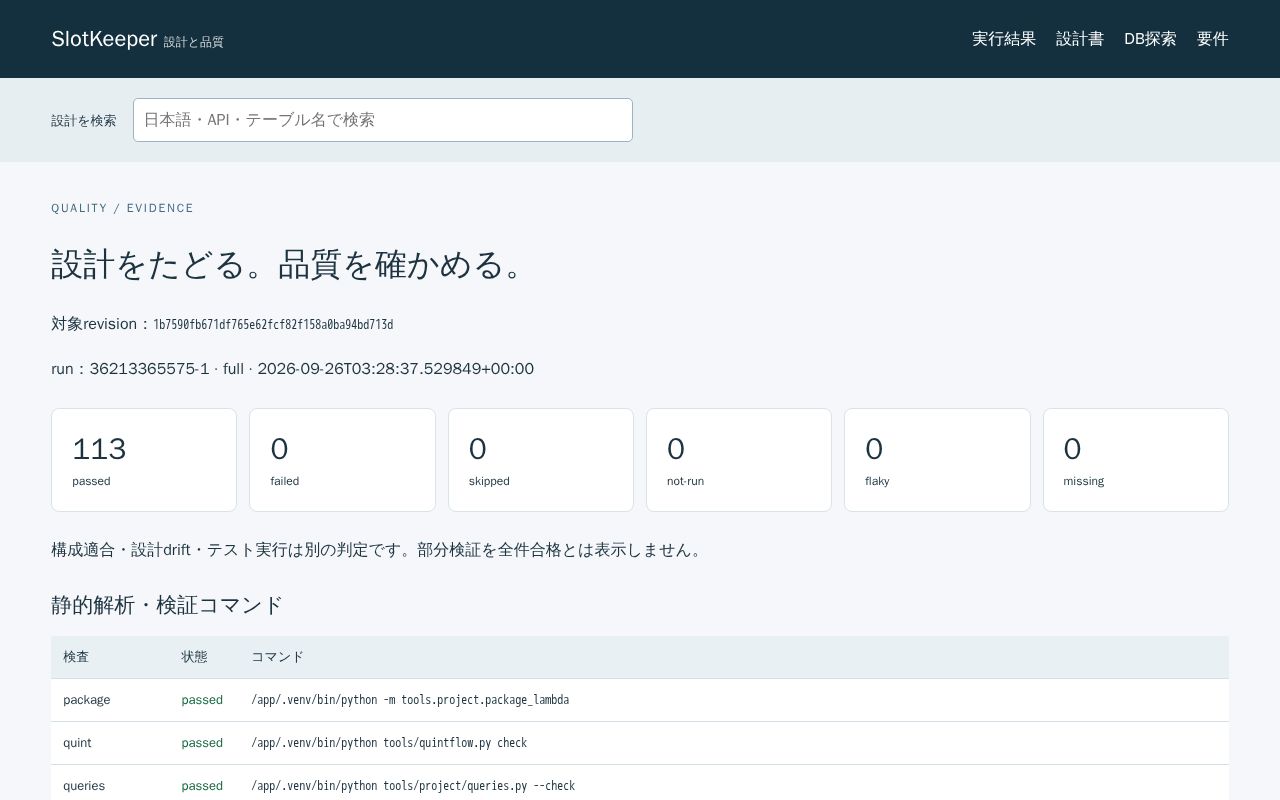
Task: Click the SlotKeeper site title
Action: 104,39
